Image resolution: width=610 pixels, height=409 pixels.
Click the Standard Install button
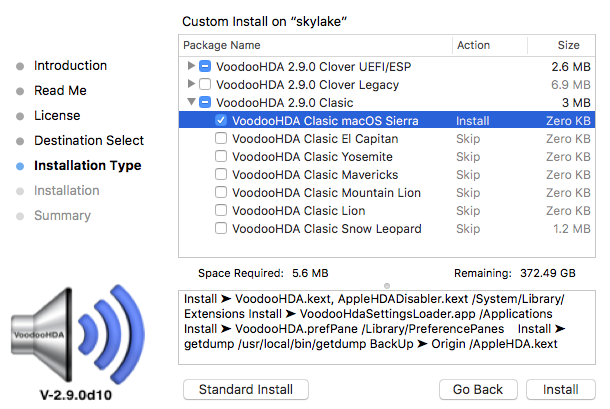point(245,389)
